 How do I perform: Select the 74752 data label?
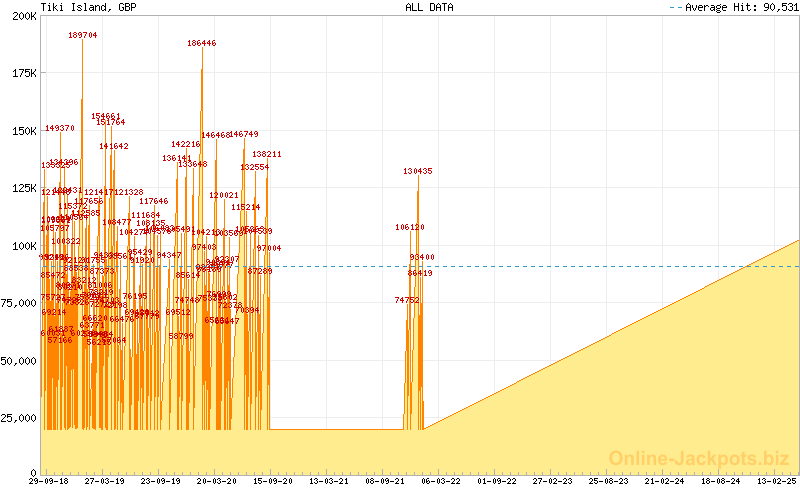click(407, 300)
